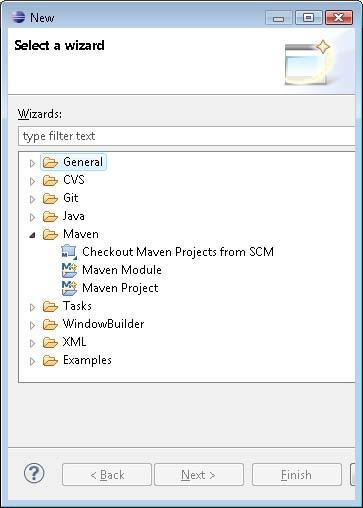
Task: Expand the Java category arrow
Action: click(x=32, y=217)
